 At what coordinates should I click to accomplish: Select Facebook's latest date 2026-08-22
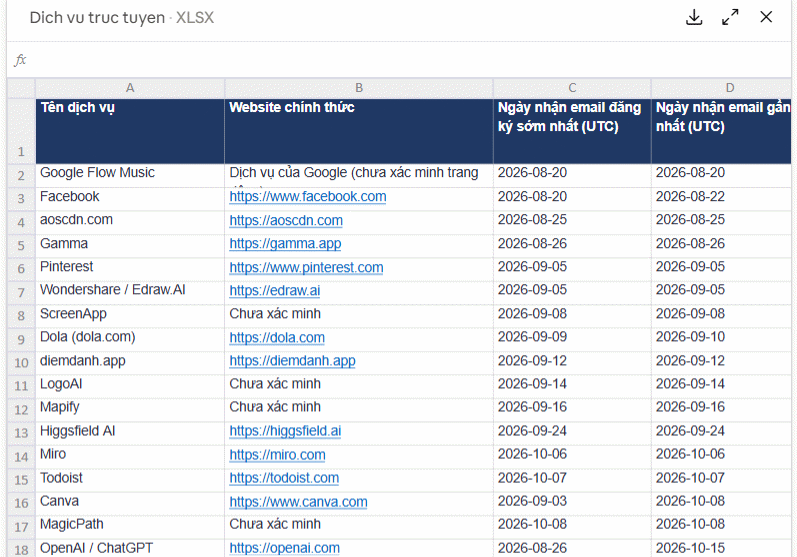722,199
